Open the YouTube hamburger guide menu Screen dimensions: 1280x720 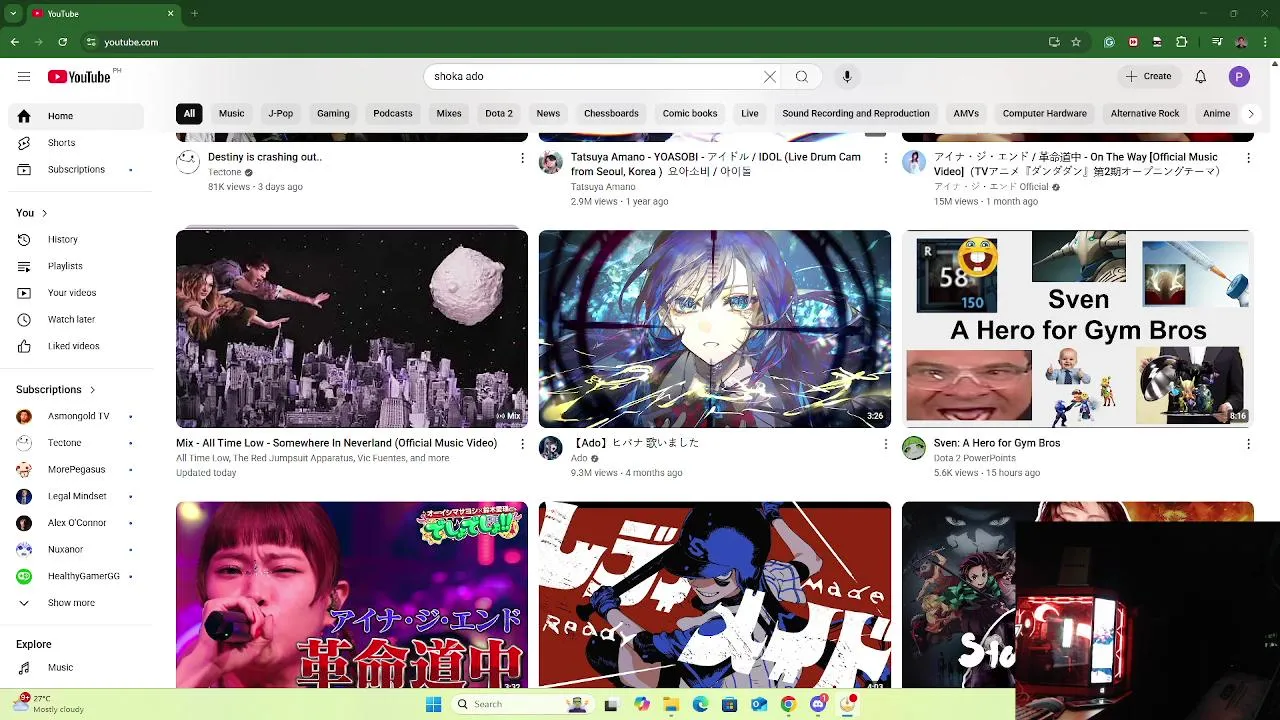(24, 77)
